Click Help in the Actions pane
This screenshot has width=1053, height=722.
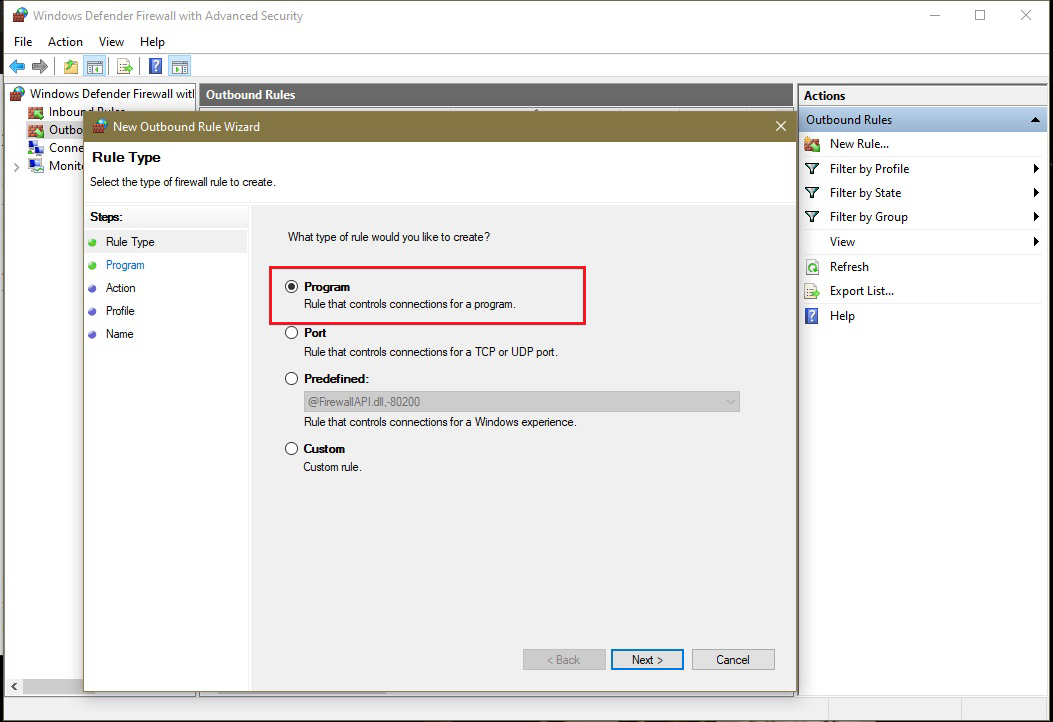coord(842,316)
